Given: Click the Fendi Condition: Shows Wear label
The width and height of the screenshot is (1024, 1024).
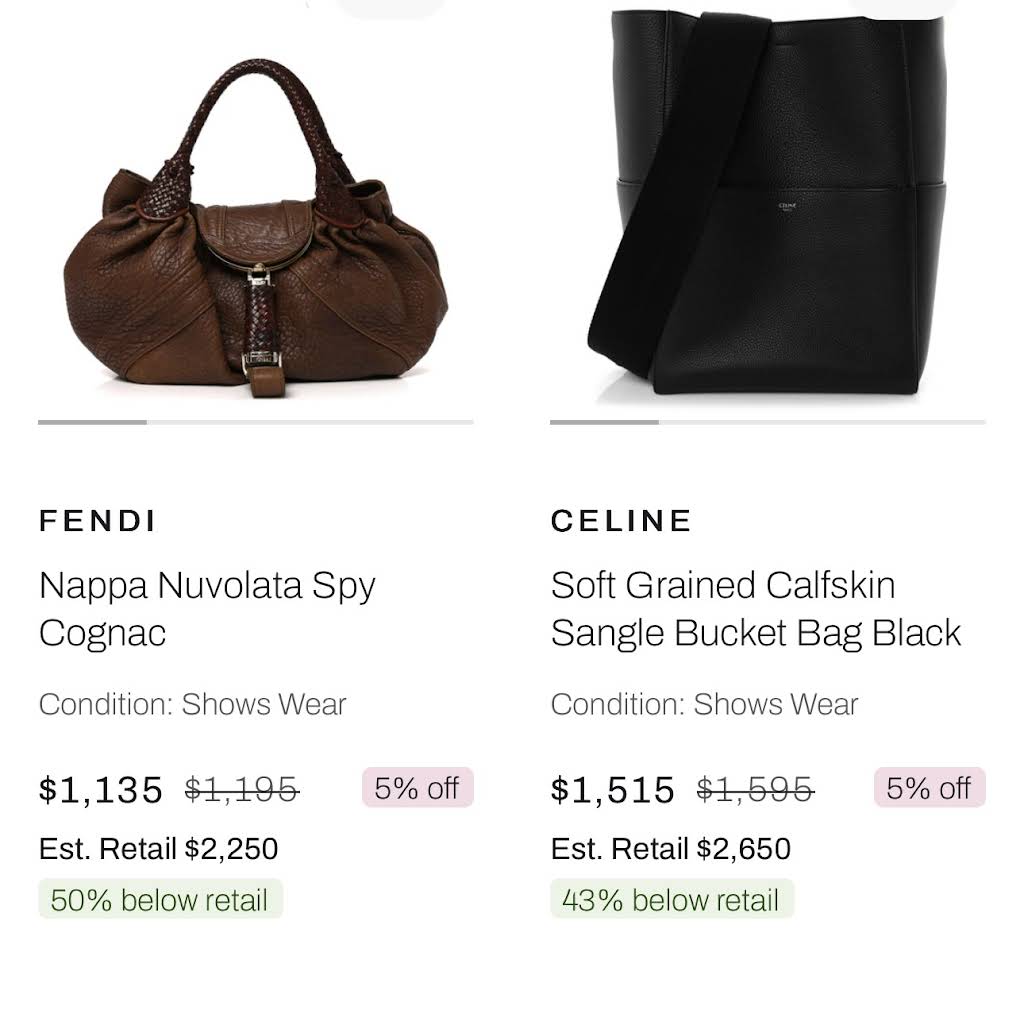Looking at the screenshot, I should pyautogui.click(x=193, y=704).
